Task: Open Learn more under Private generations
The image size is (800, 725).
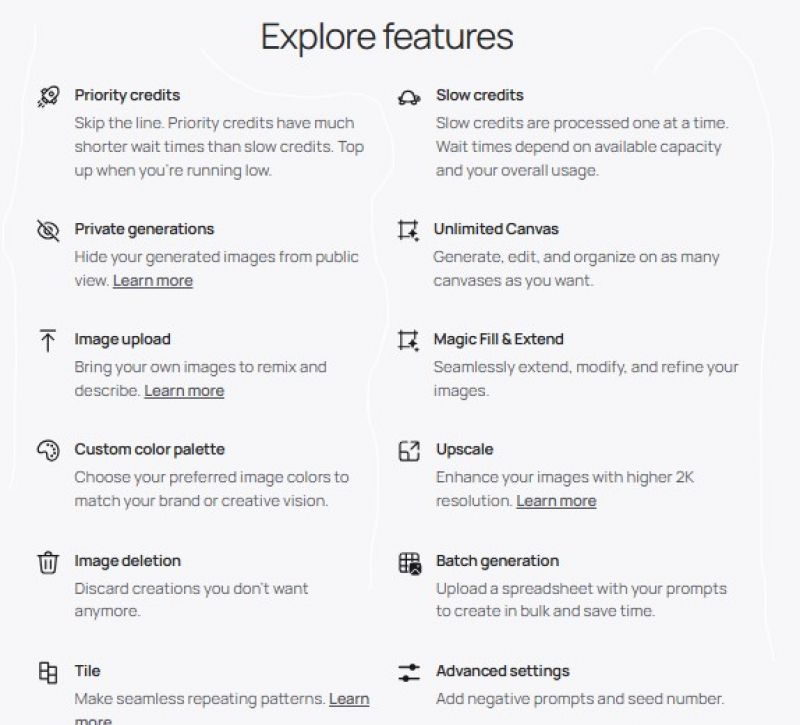Action: click(x=153, y=281)
